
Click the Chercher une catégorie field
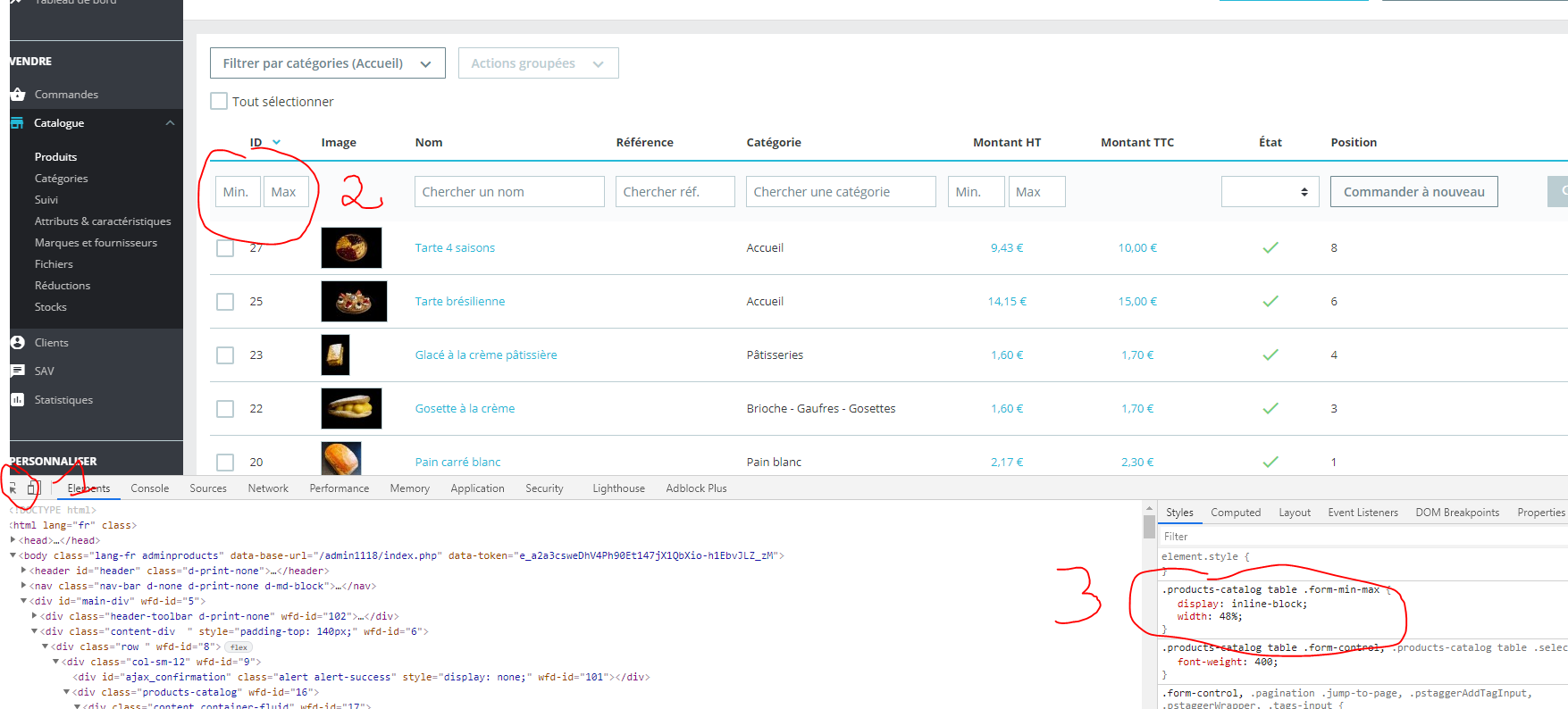click(841, 192)
